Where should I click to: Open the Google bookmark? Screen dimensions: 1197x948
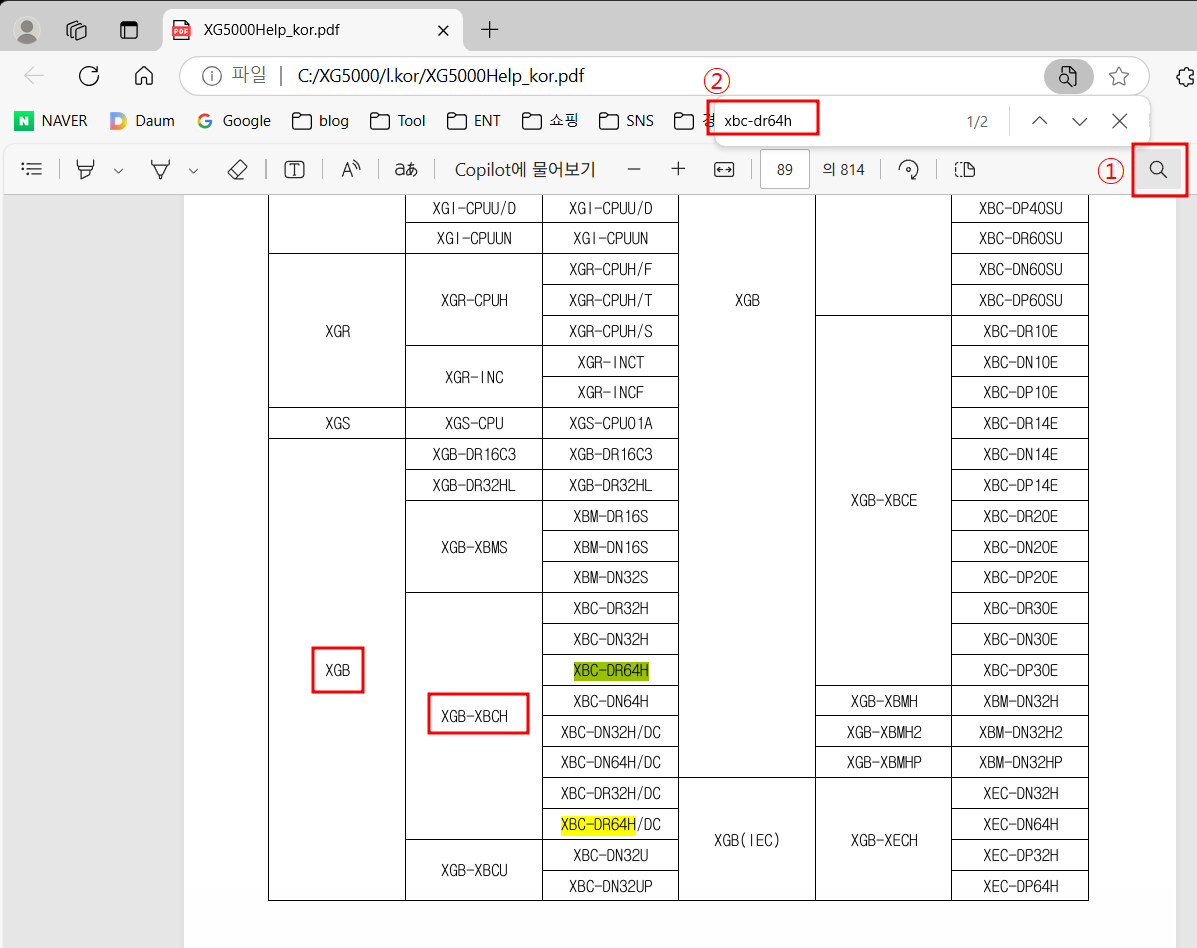click(x=234, y=121)
